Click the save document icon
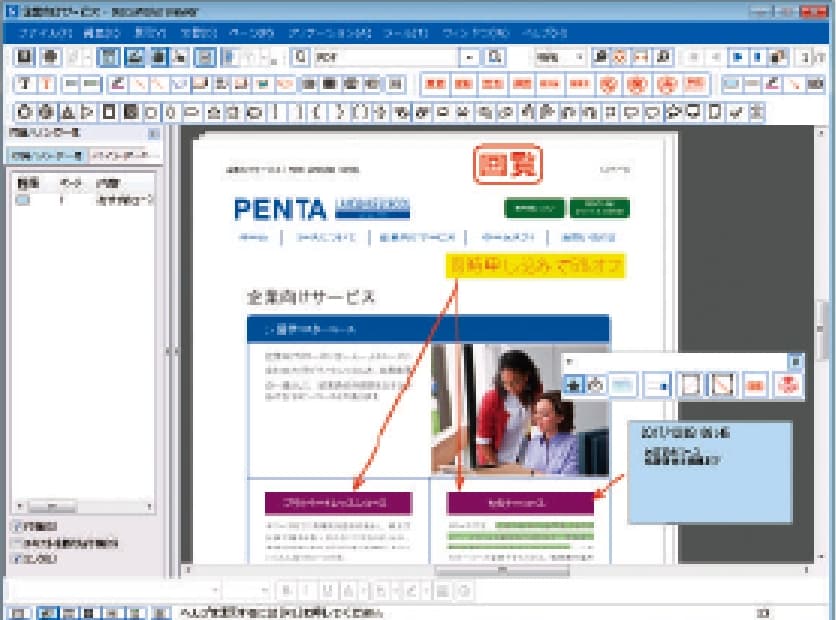Image resolution: width=836 pixels, height=620 pixels. pos(22,57)
